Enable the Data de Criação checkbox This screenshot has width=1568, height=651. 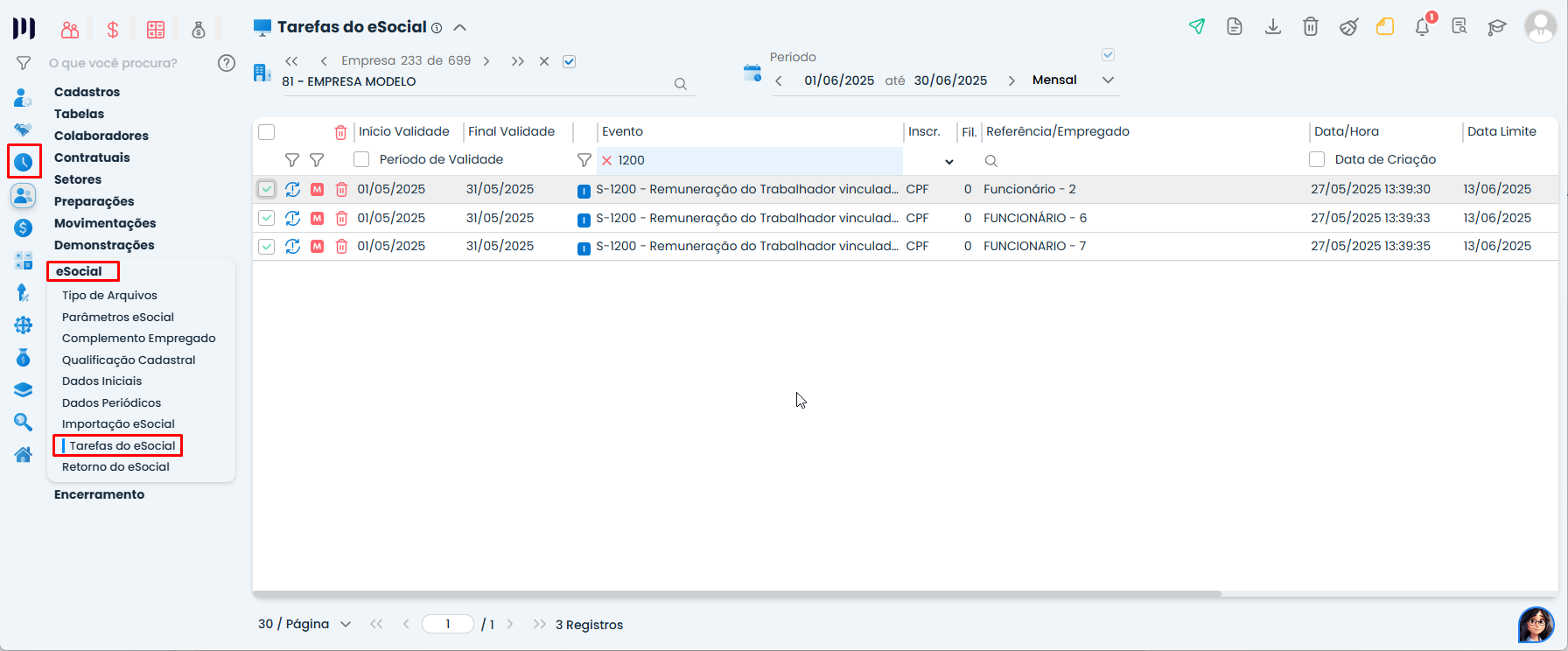[1317, 160]
